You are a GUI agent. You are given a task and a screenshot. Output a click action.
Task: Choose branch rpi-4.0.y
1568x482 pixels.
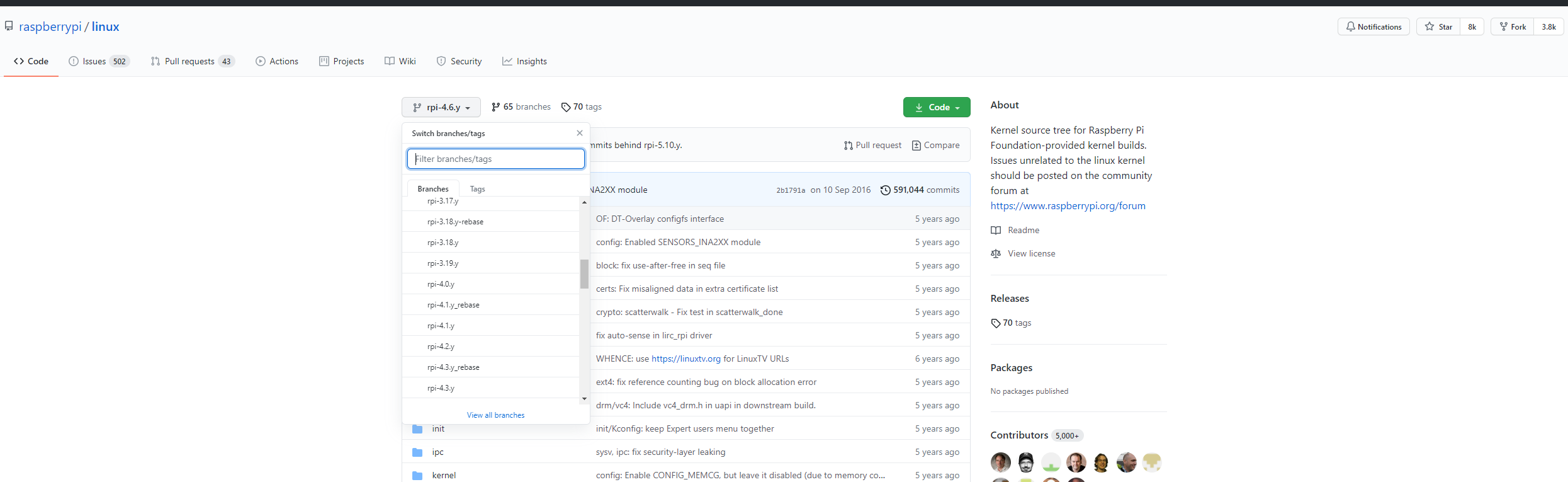coord(491,284)
